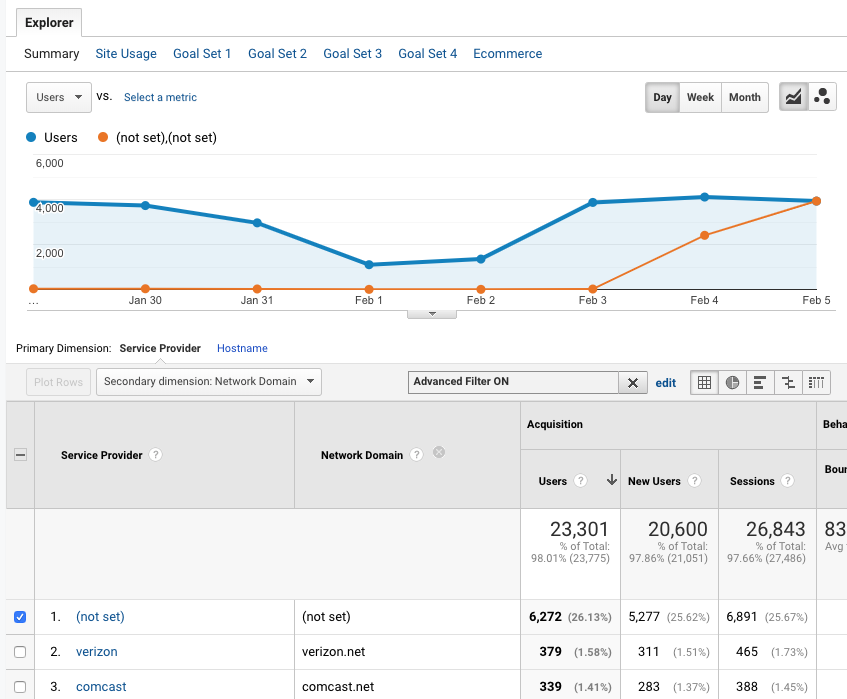The image size is (847, 699).
Task: Click the edit filter link
Action: coord(666,382)
